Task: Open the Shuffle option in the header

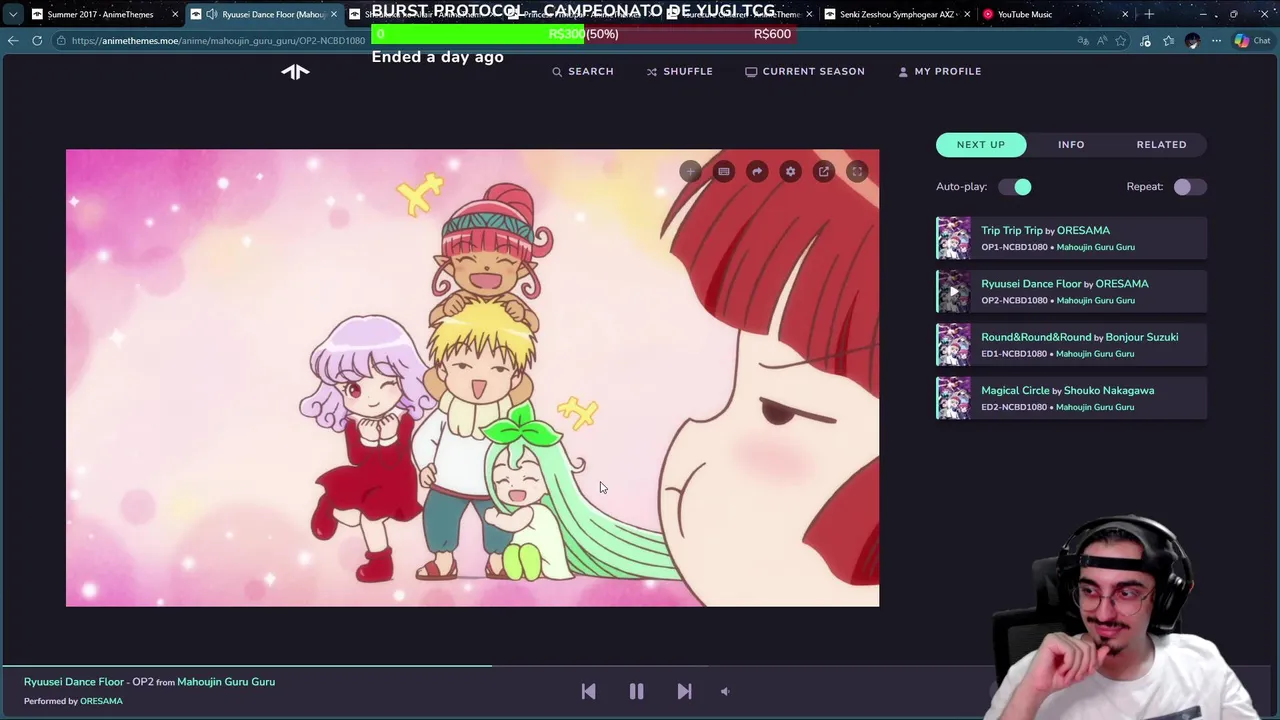Action: coord(679,71)
